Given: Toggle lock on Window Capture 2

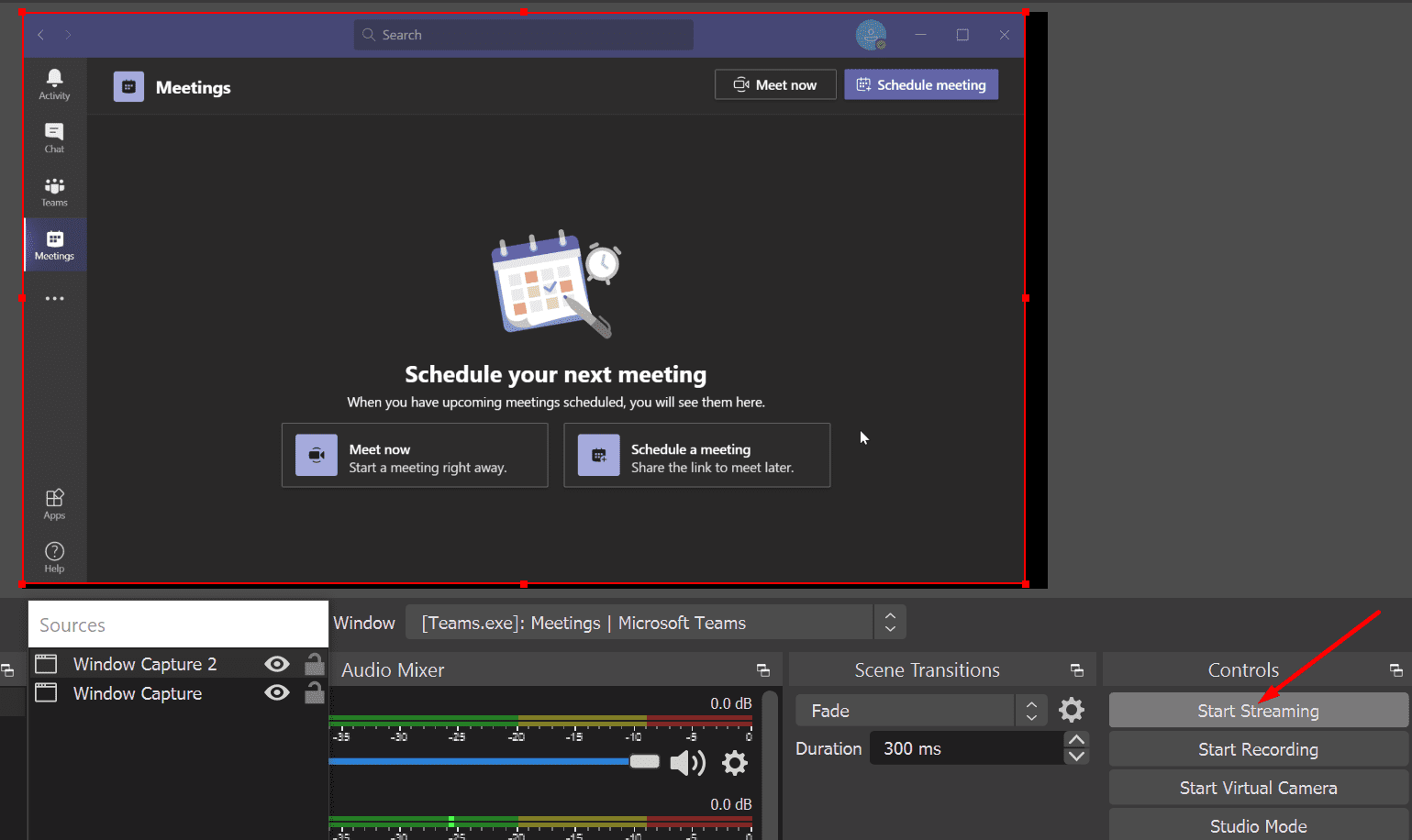Looking at the screenshot, I should [314, 663].
